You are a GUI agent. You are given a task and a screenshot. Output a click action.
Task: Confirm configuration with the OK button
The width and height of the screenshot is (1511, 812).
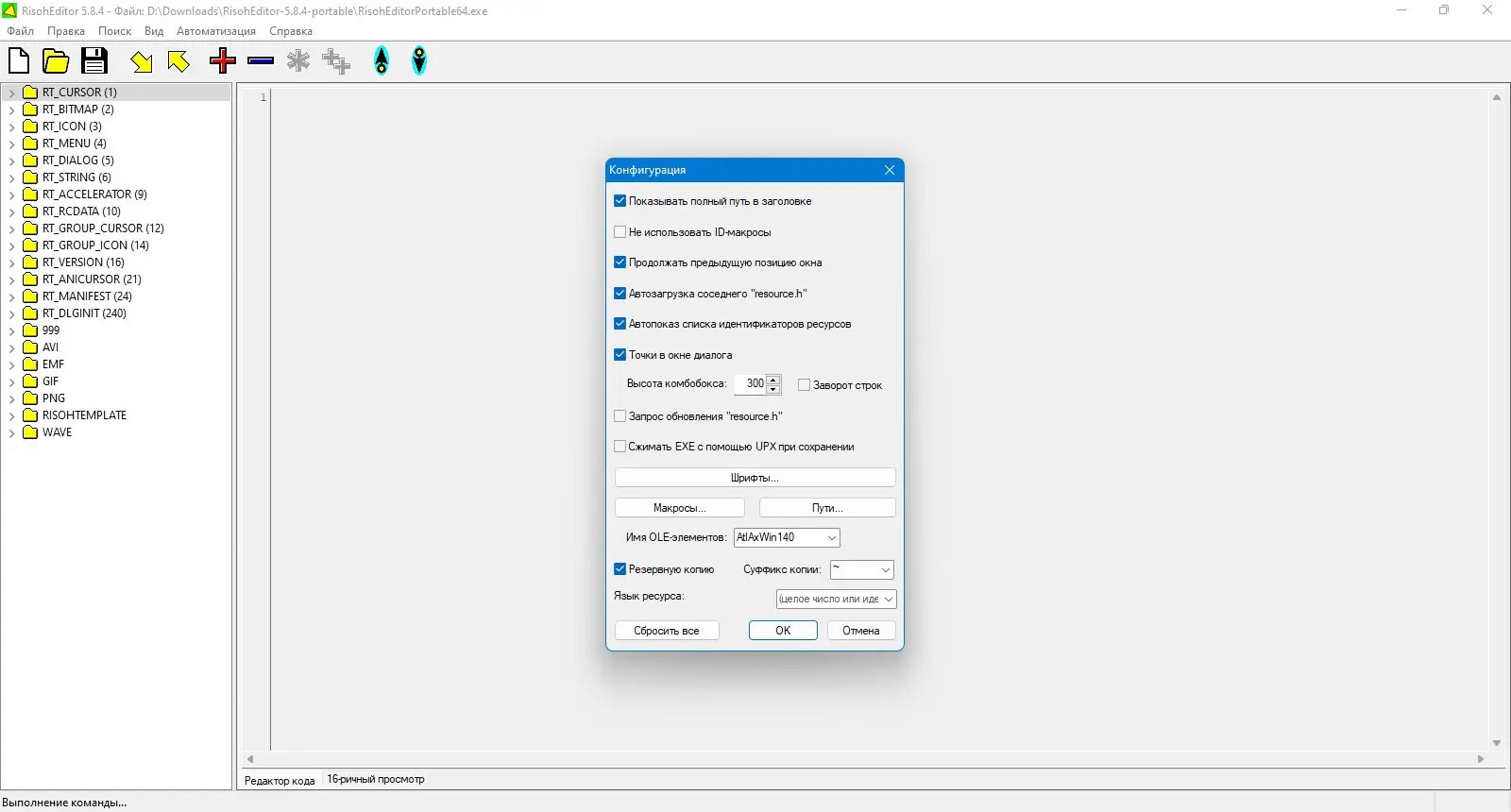[783, 631]
